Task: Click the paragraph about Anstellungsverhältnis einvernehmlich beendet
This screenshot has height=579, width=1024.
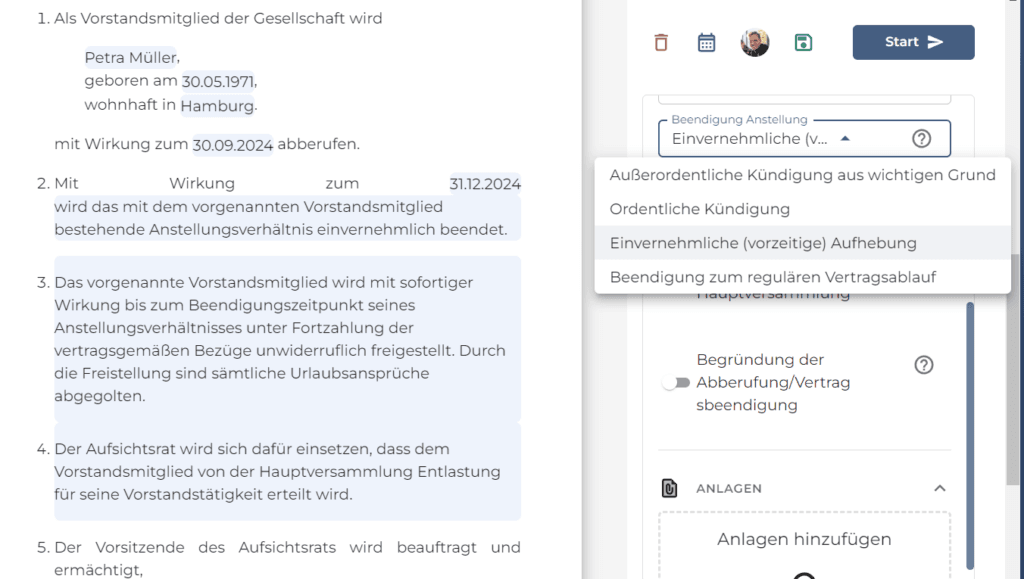Action: 287,218
